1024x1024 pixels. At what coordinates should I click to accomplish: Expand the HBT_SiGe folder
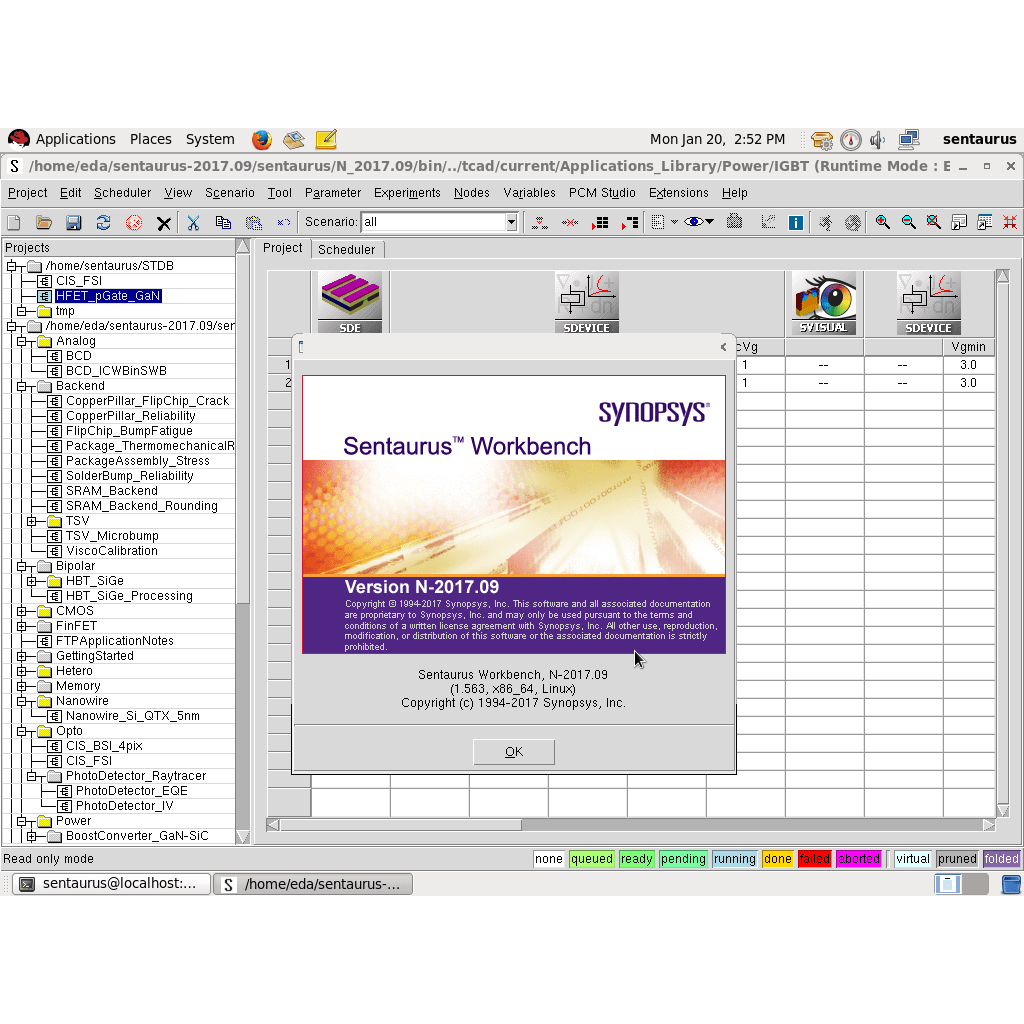(x=31, y=581)
